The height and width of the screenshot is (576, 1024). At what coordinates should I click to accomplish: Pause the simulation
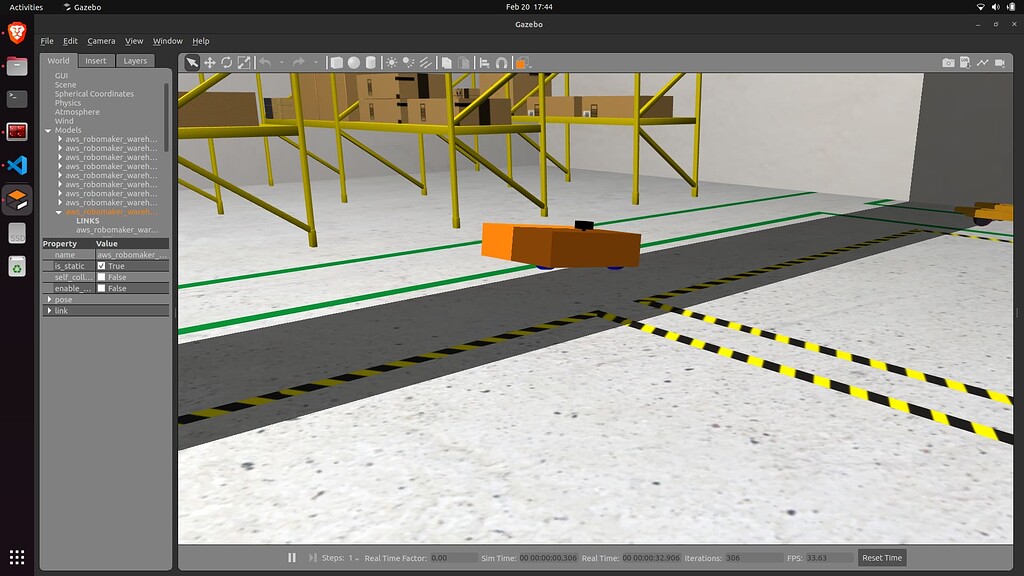coord(291,557)
